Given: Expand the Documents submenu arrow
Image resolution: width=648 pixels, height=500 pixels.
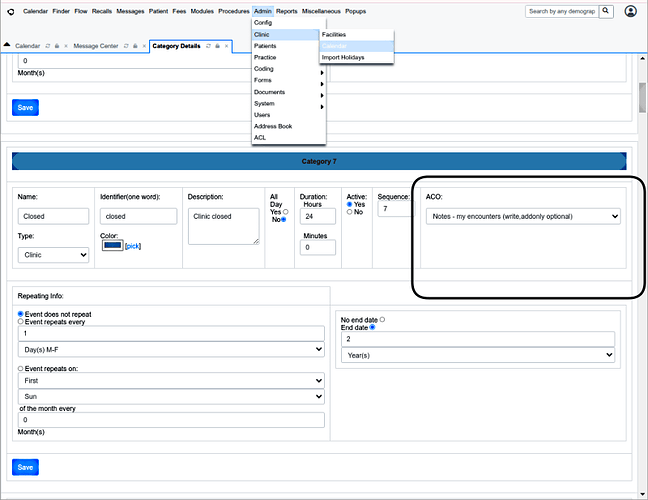Looking at the screenshot, I should 322,95.
